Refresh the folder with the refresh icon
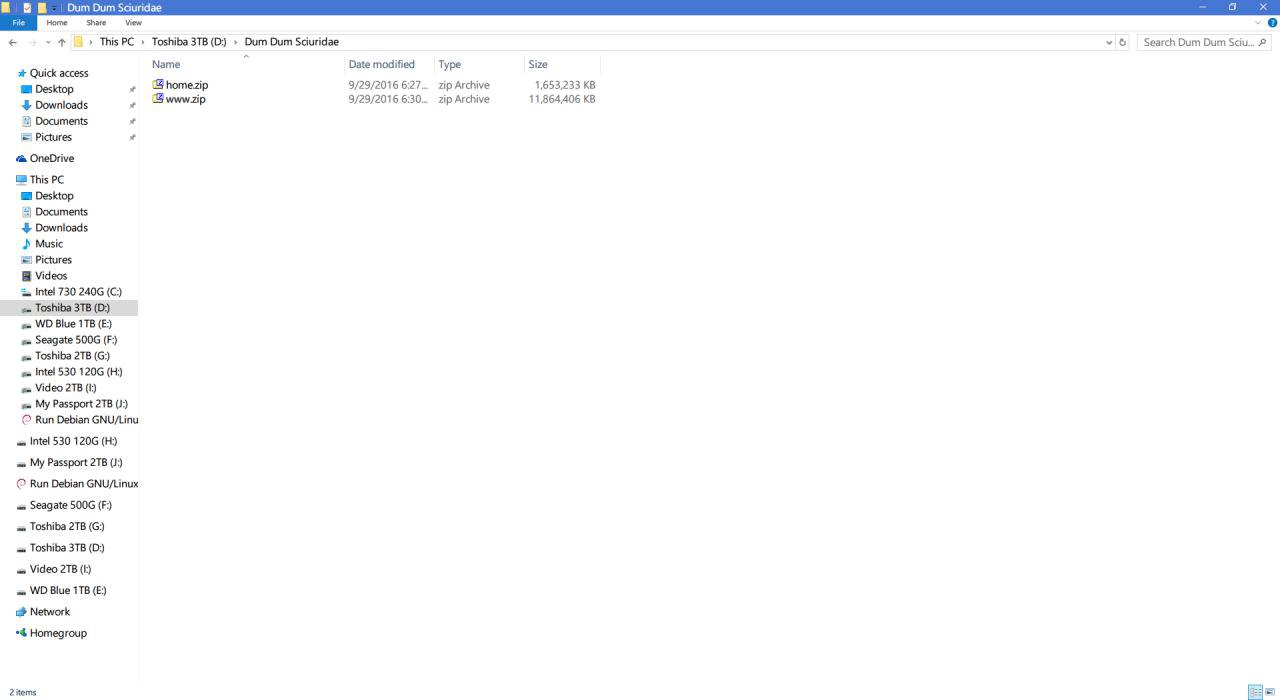 [x=1122, y=42]
